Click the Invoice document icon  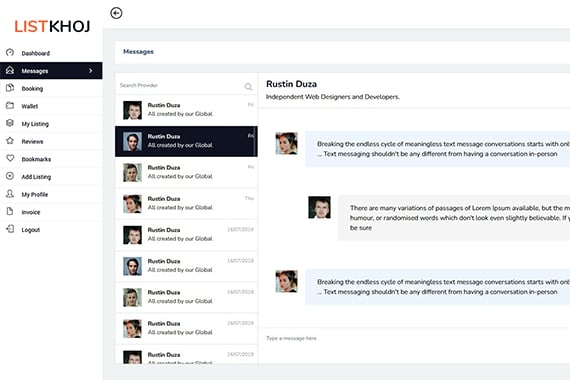coord(10,211)
